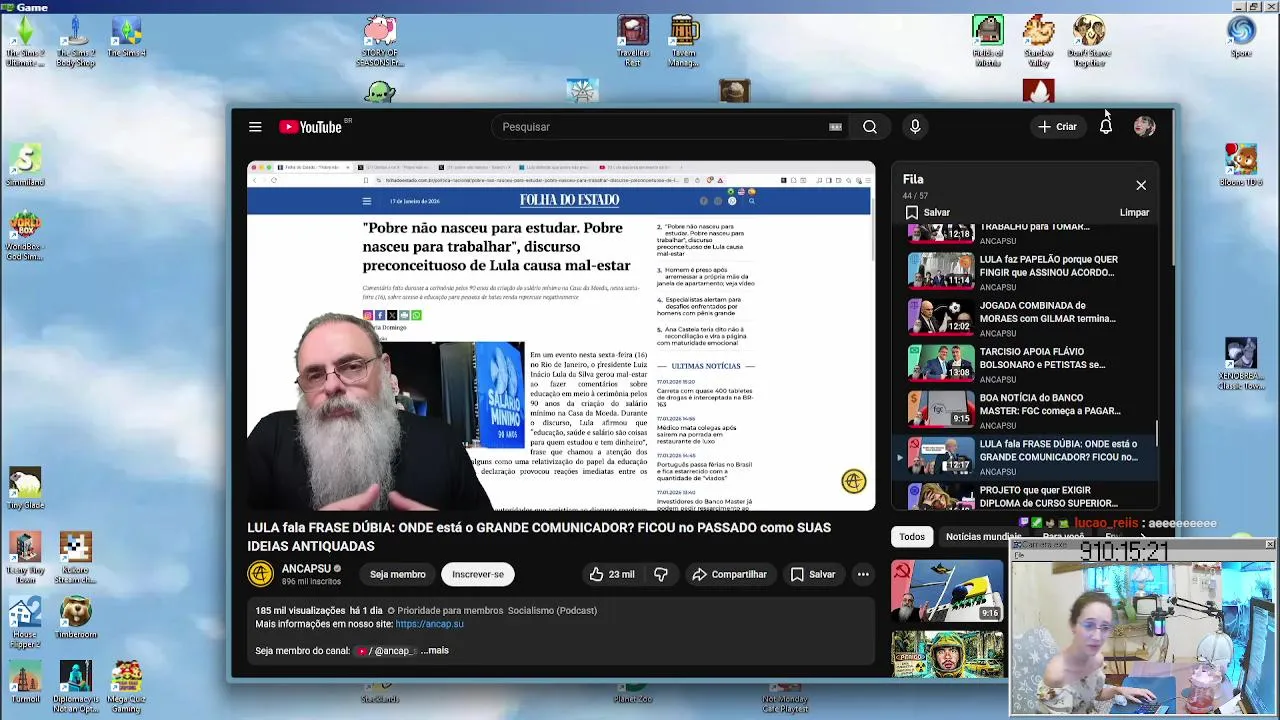Save the queue with Salvar

(927, 212)
